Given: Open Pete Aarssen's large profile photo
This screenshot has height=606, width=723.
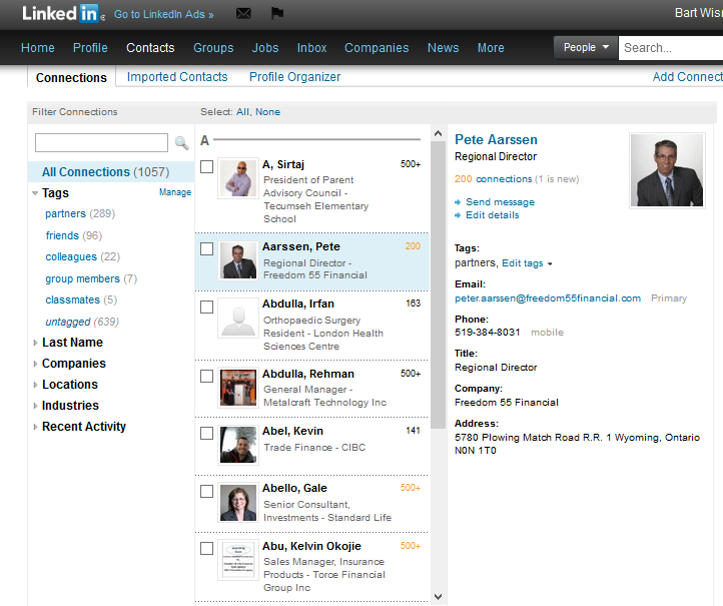Looking at the screenshot, I should coord(667,170).
